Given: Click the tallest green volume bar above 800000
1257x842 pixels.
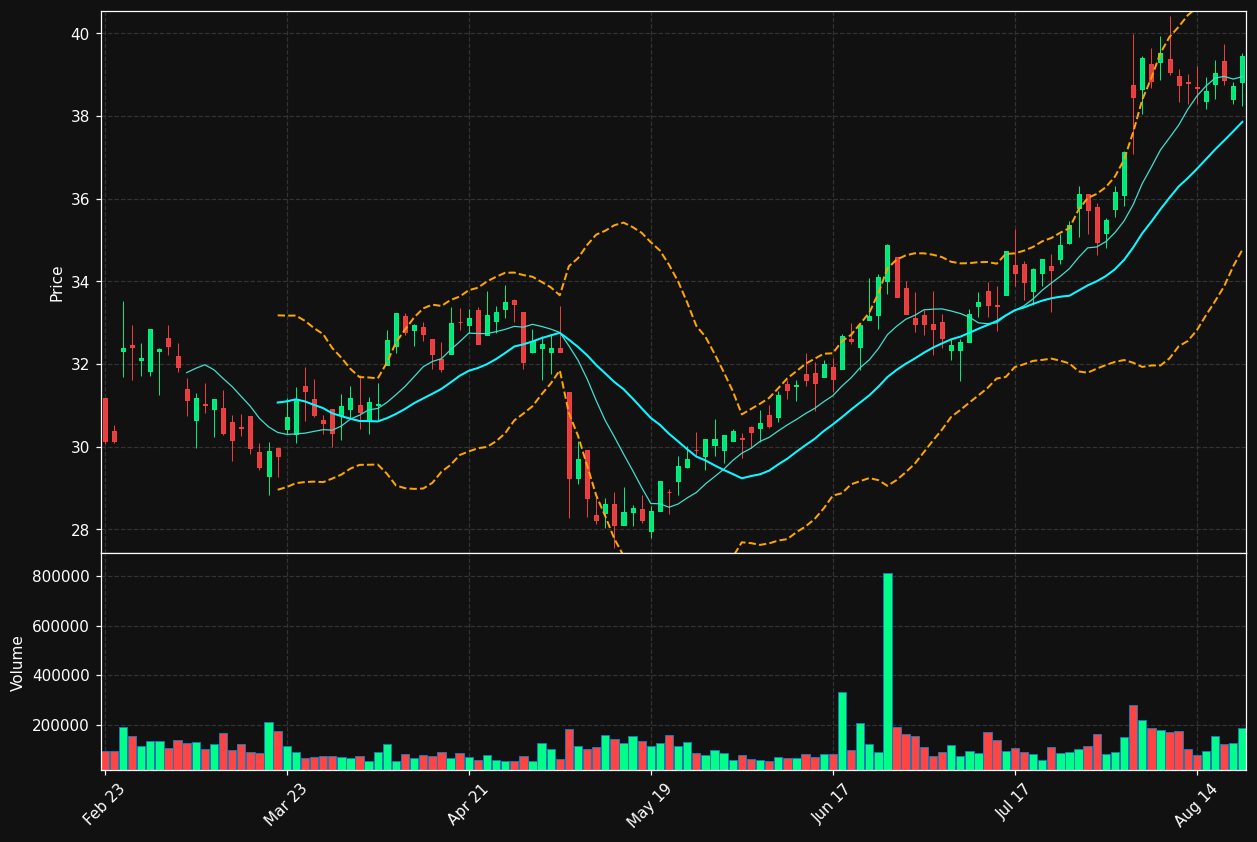Looking at the screenshot, I should pyautogui.click(x=887, y=671).
